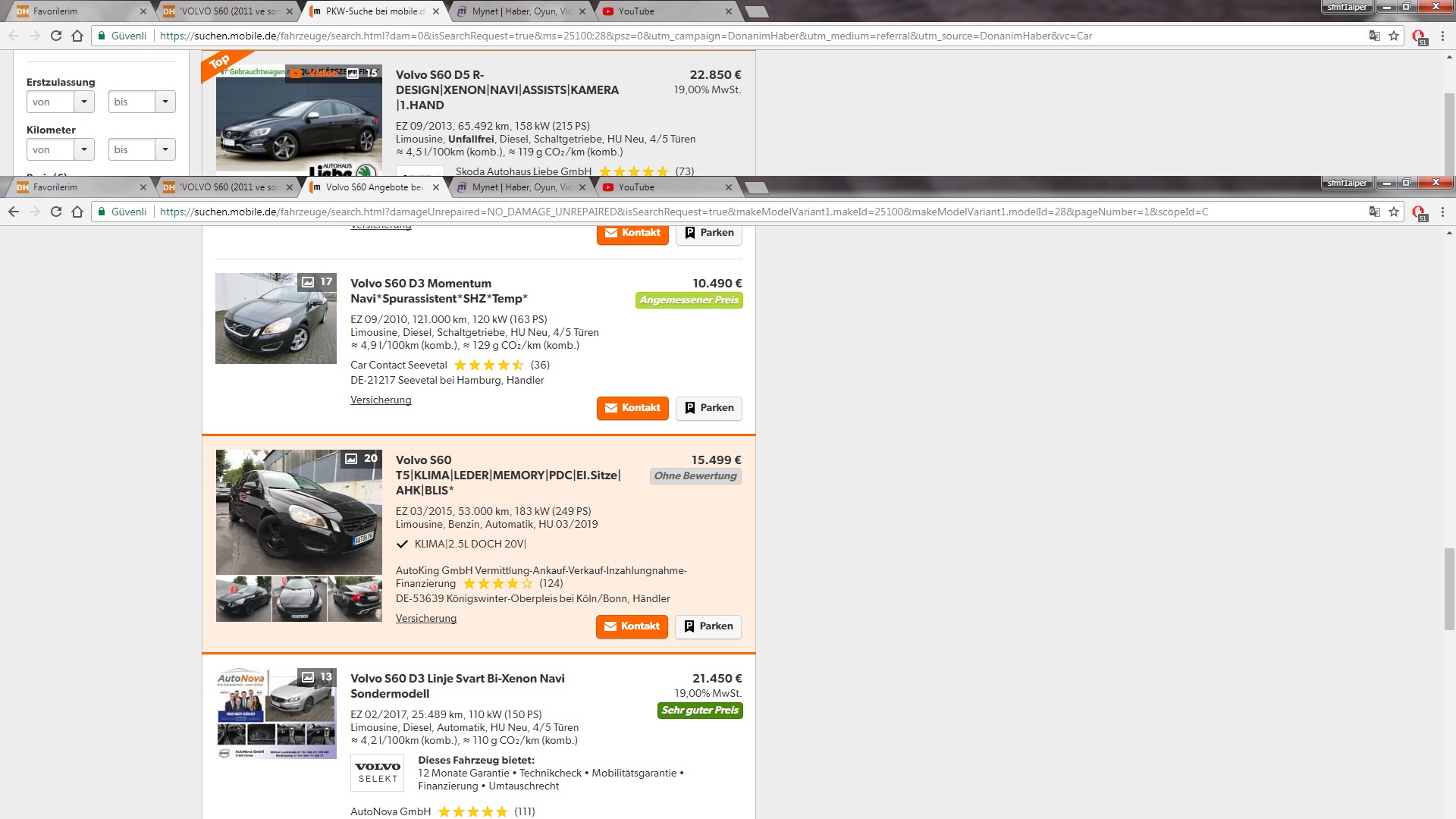The height and width of the screenshot is (819, 1456).
Task: Click Parken button at top of front page
Action: point(709,234)
